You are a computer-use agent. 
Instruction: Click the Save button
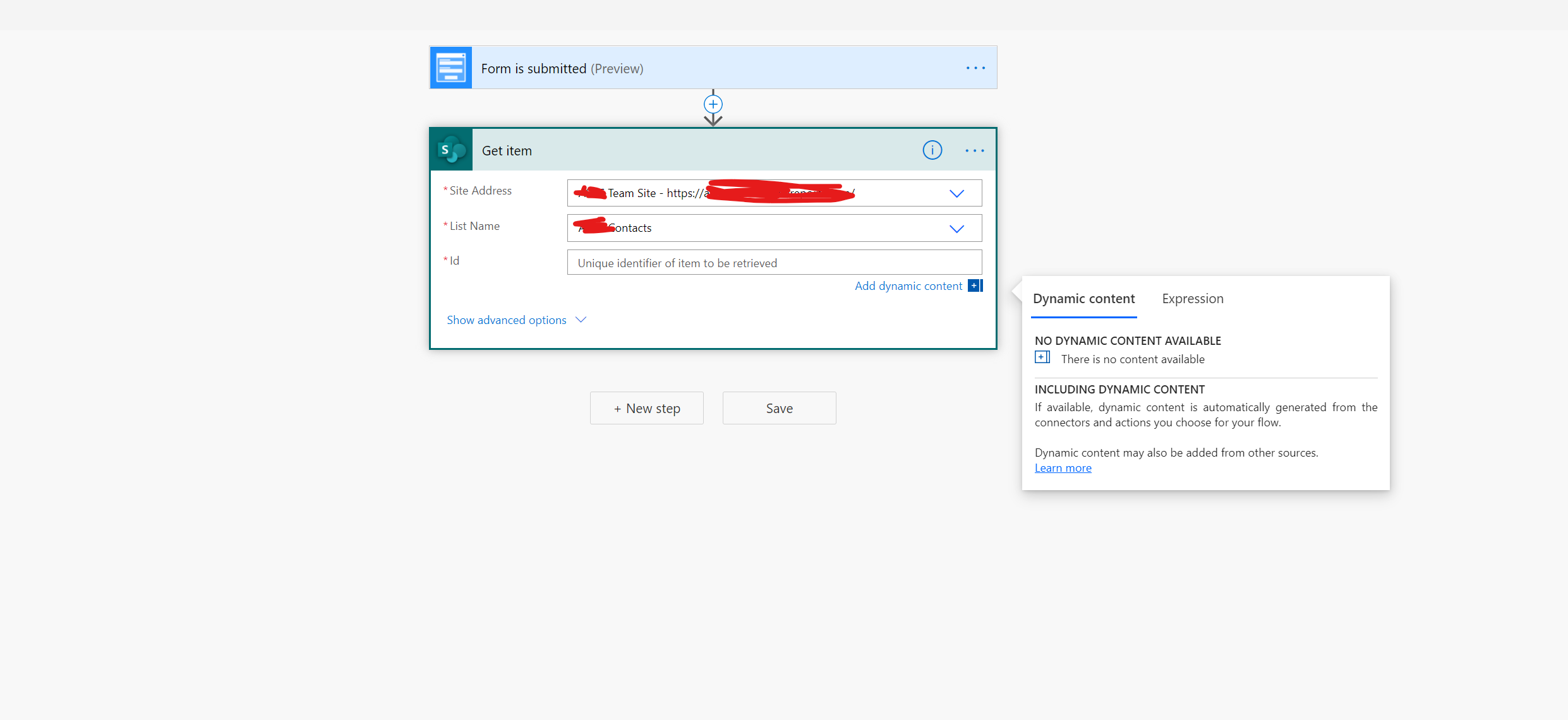pos(779,409)
